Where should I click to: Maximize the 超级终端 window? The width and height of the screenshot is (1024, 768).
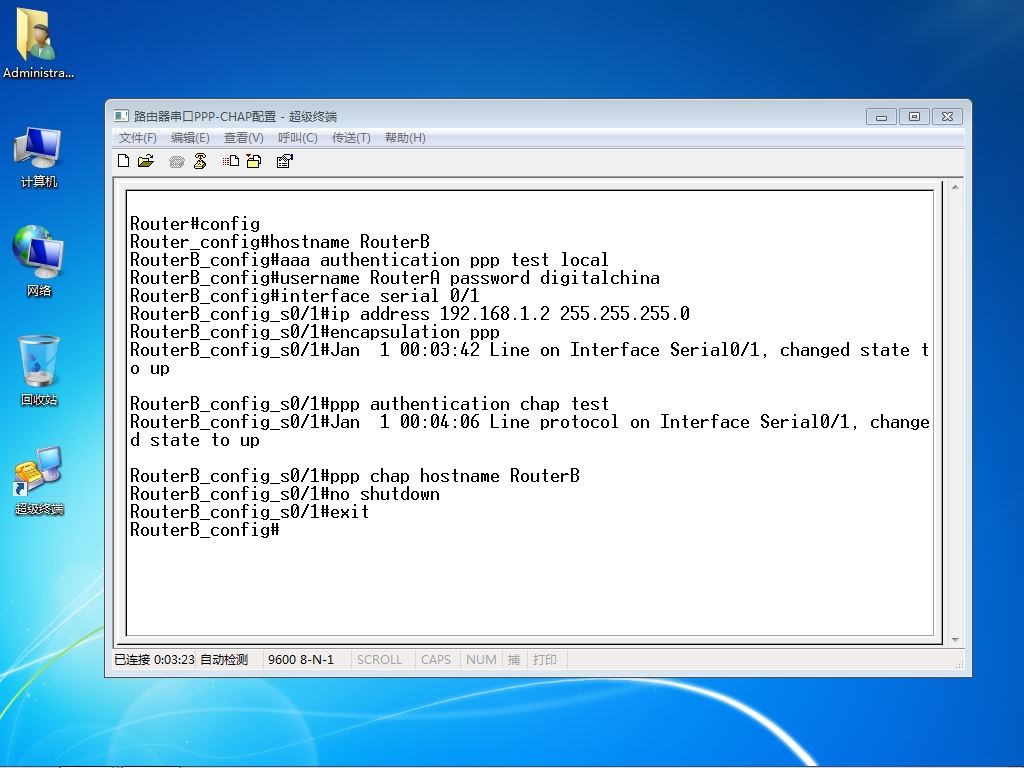tap(914, 116)
